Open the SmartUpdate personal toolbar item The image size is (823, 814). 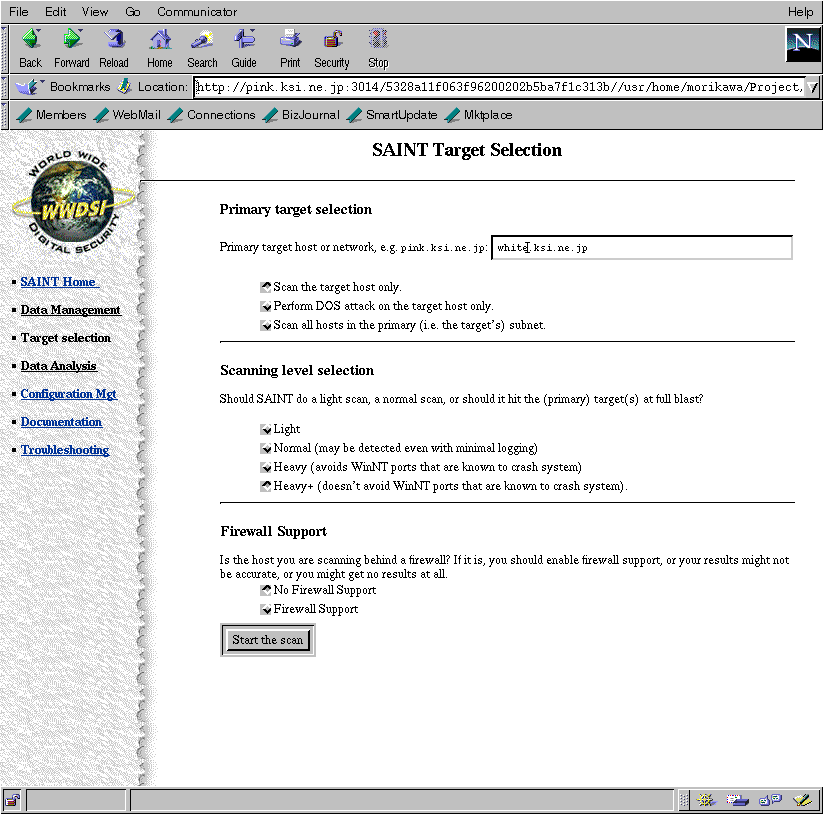[392, 115]
